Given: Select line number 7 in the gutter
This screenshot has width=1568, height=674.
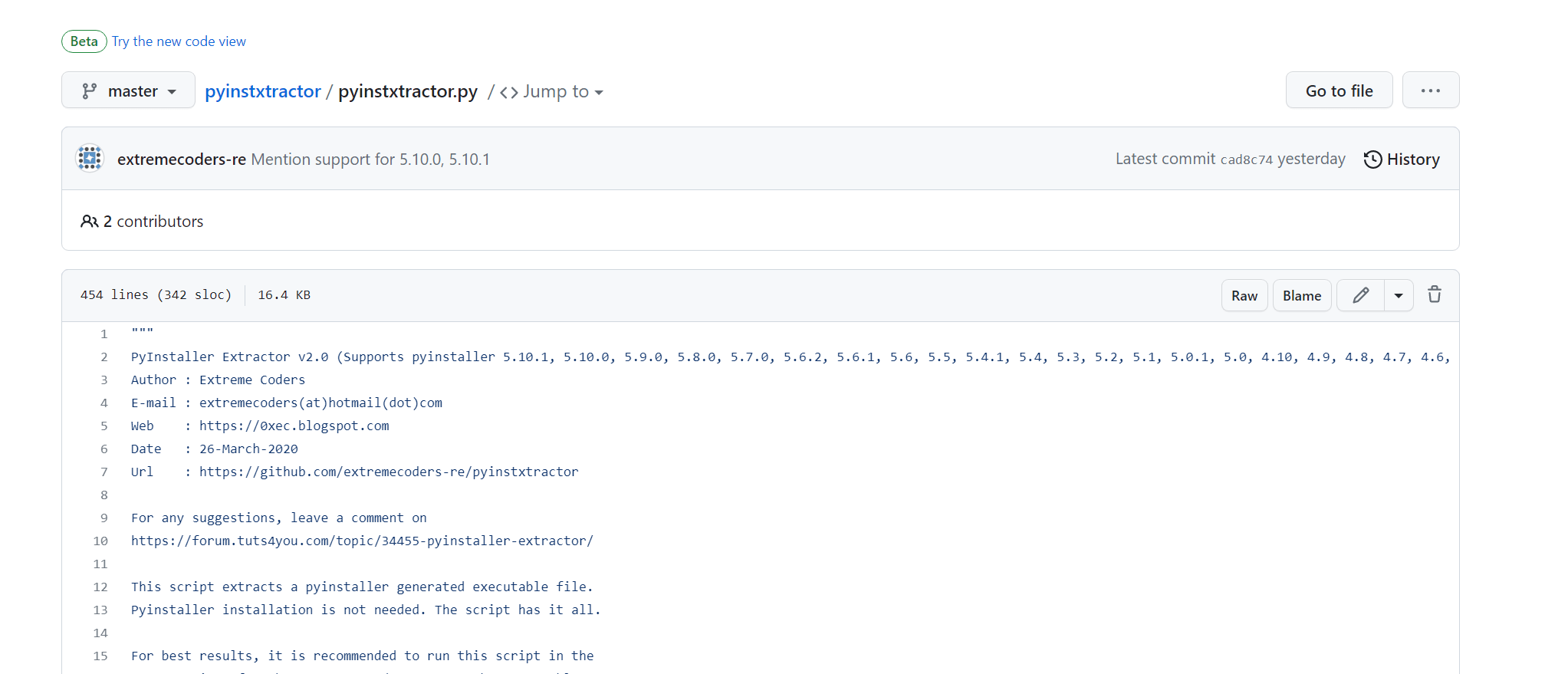Looking at the screenshot, I should coord(104,472).
